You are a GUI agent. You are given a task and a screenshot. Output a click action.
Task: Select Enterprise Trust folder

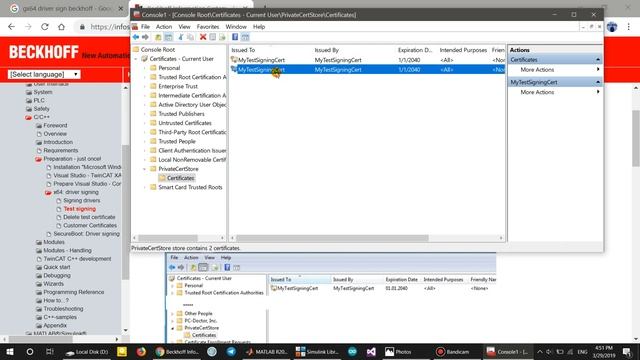pos(178,87)
